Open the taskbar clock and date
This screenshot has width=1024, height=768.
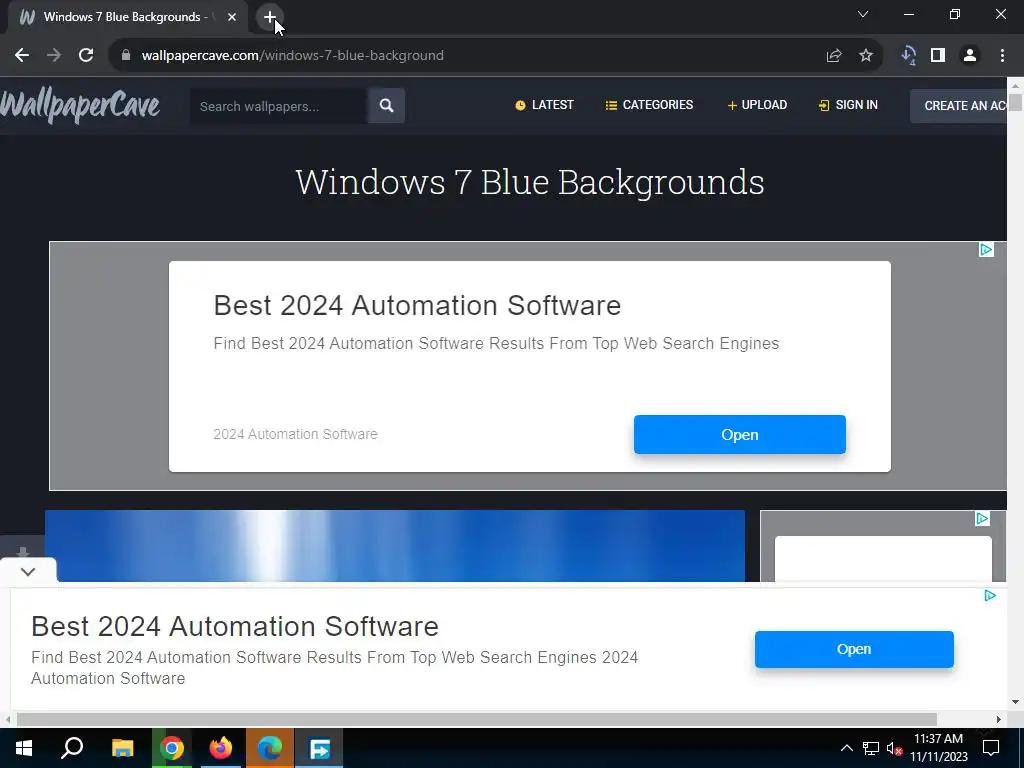(938, 748)
